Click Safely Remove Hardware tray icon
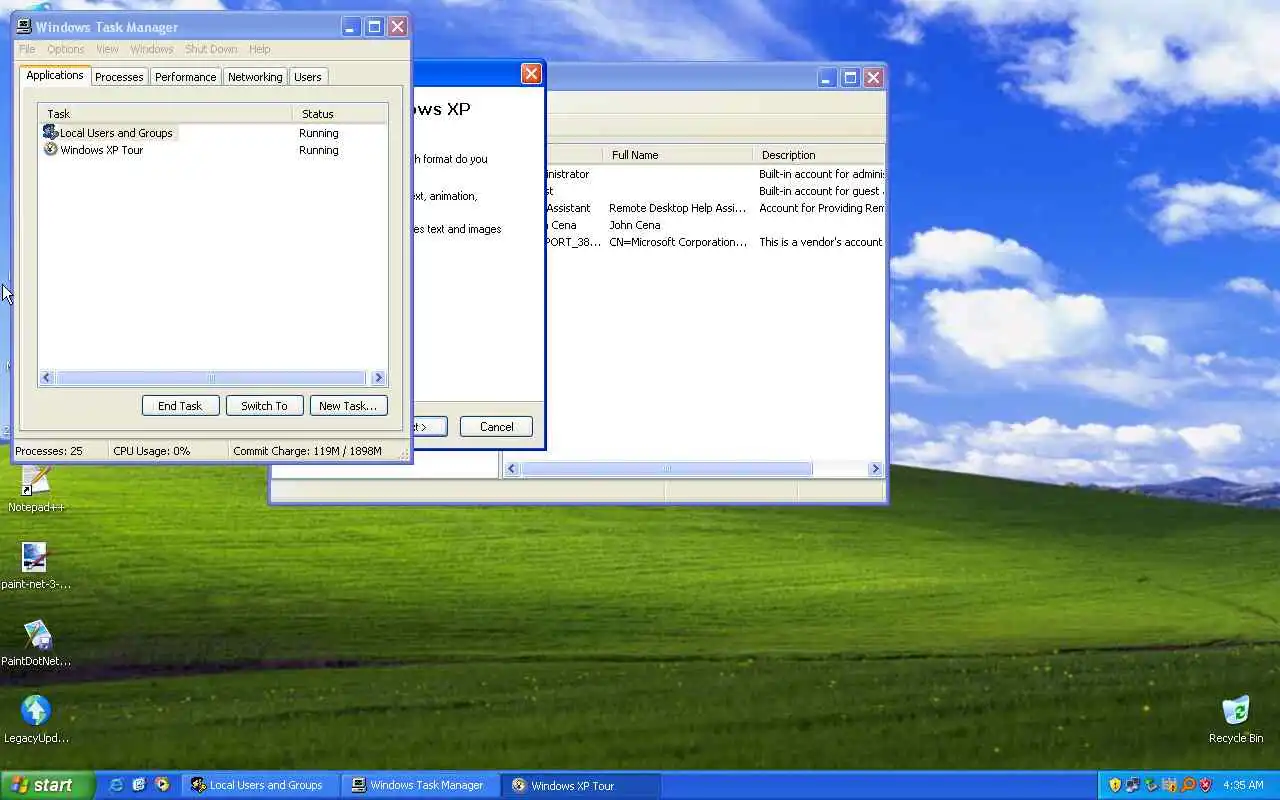 pyautogui.click(x=1151, y=785)
